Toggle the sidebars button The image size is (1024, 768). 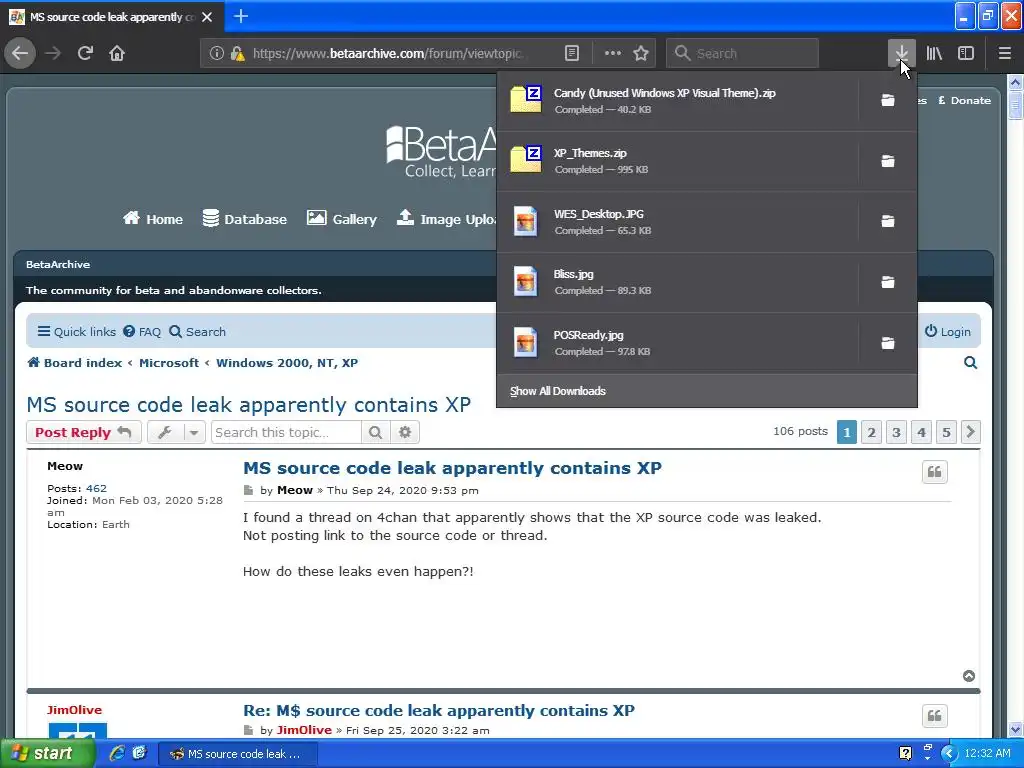pos(966,53)
